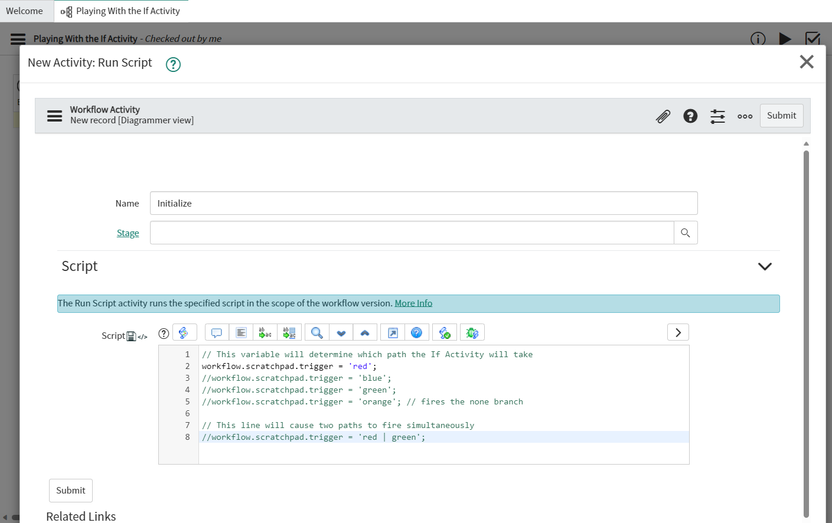Open more options ellipsis menu
The width and height of the screenshot is (832, 523).
point(744,116)
